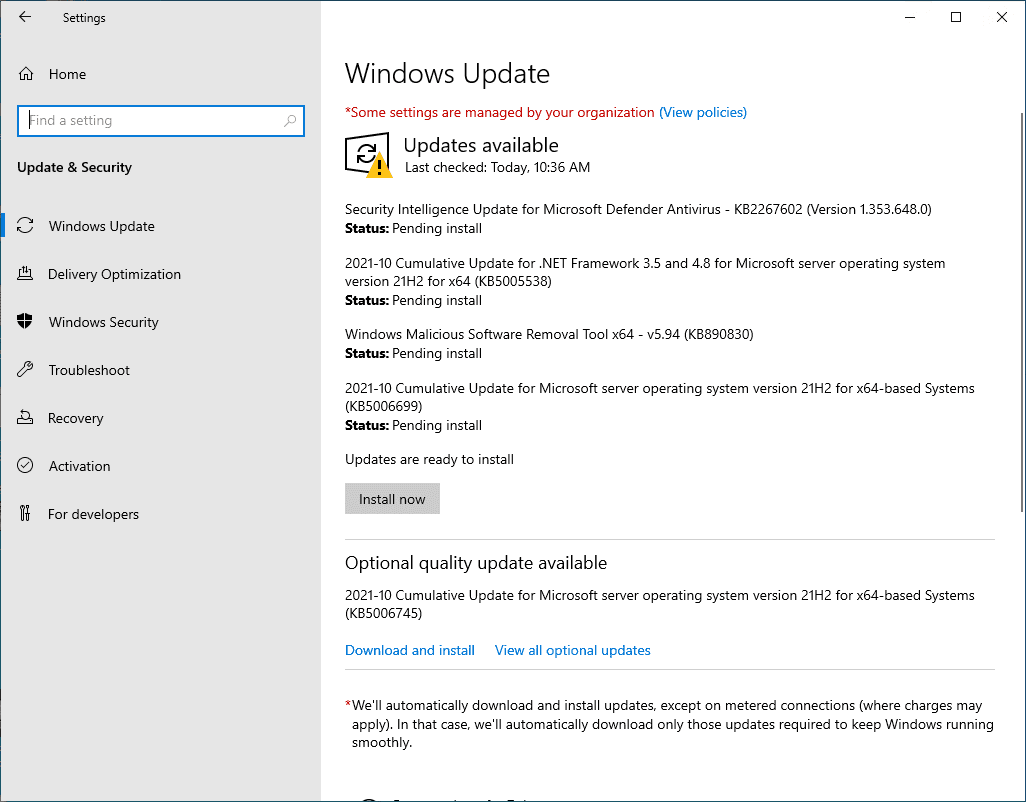Open the Delivery Optimization page
Viewport: 1026px width, 802px height.
pos(114,274)
